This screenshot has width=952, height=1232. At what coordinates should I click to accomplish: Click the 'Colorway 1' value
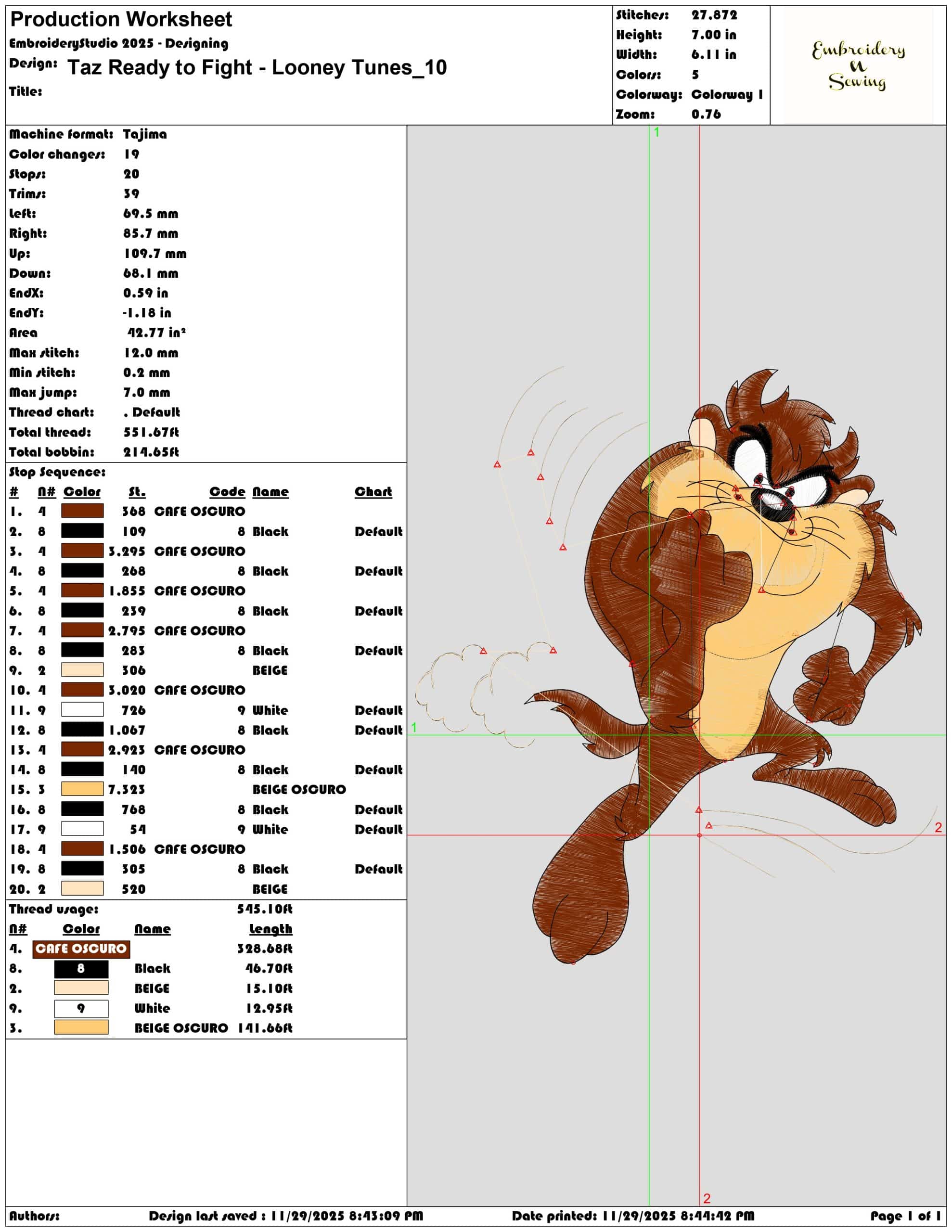[x=727, y=95]
